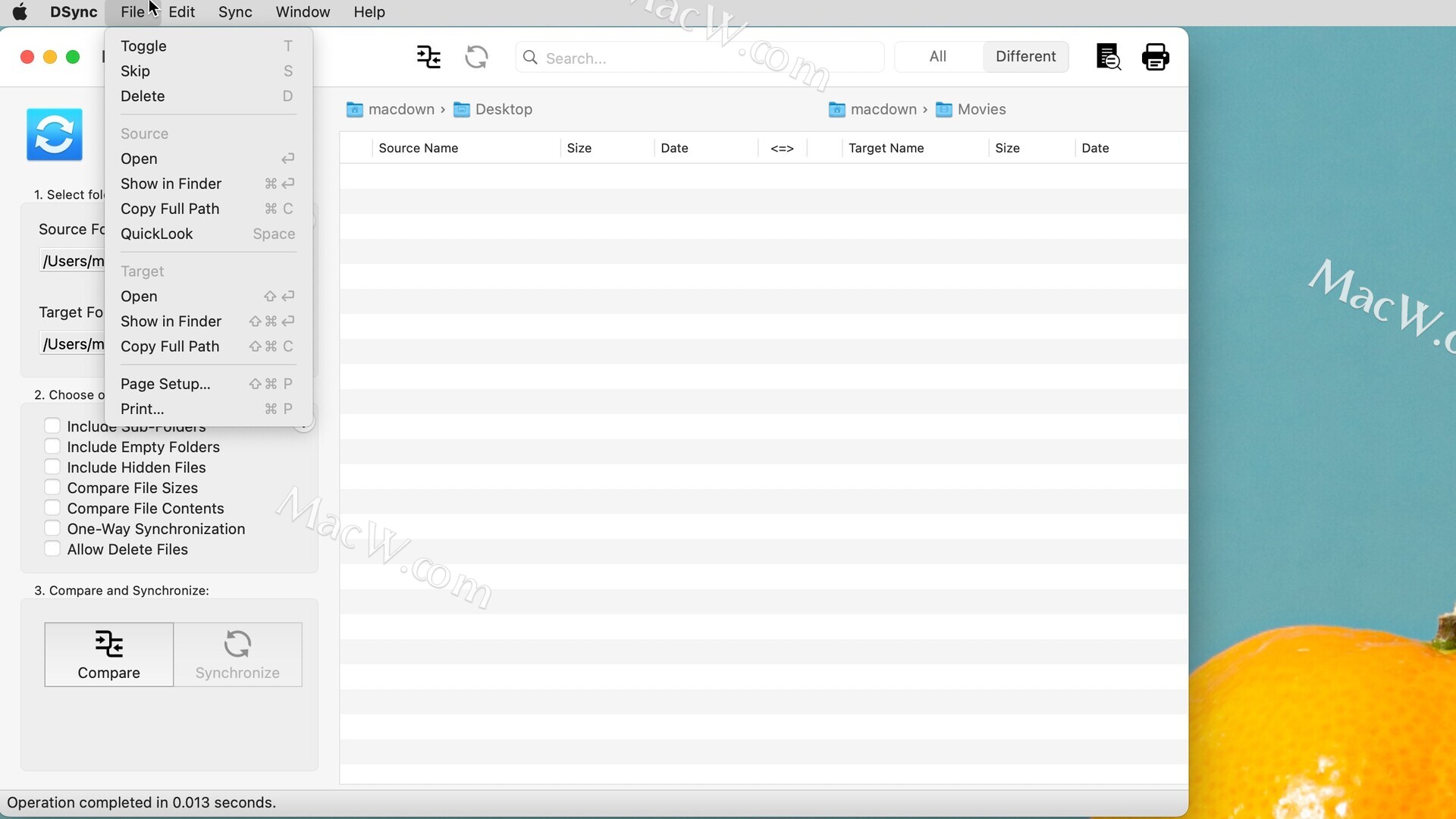
Task: Click the source macdown home folder icon
Action: [354, 109]
